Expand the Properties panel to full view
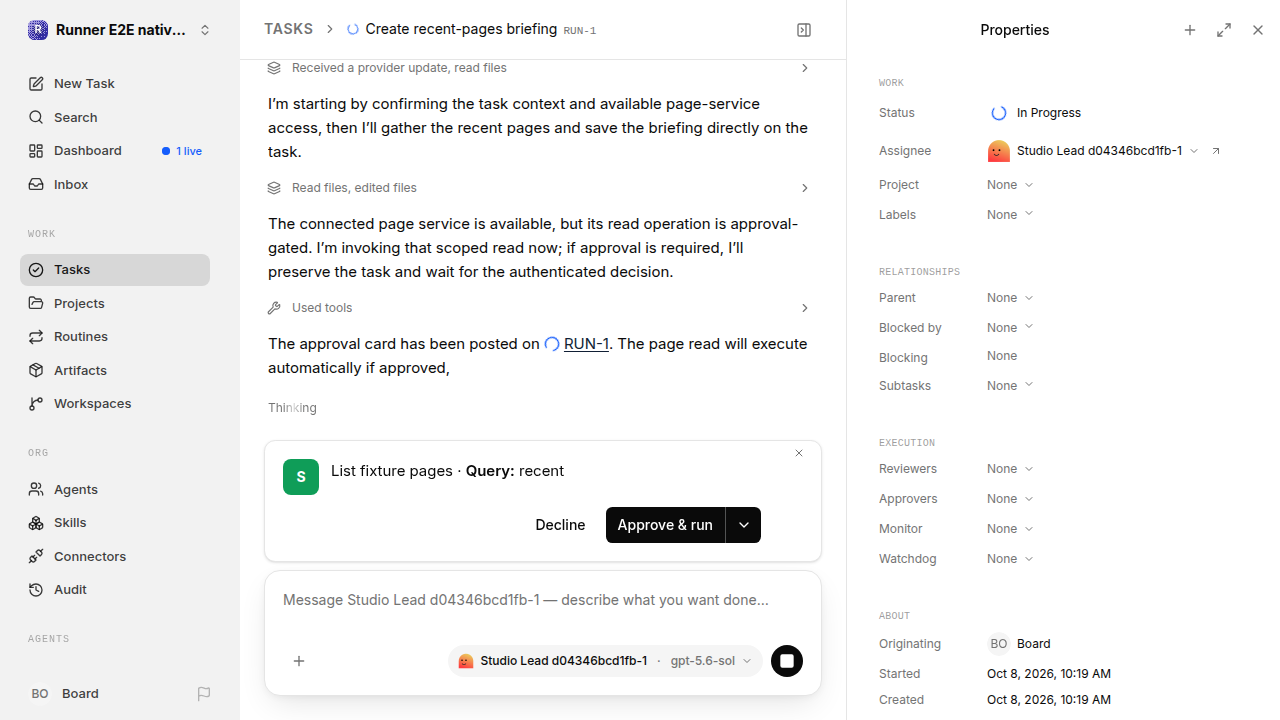Image resolution: width=1280 pixels, height=720 pixels. click(x=1224, y=30)
